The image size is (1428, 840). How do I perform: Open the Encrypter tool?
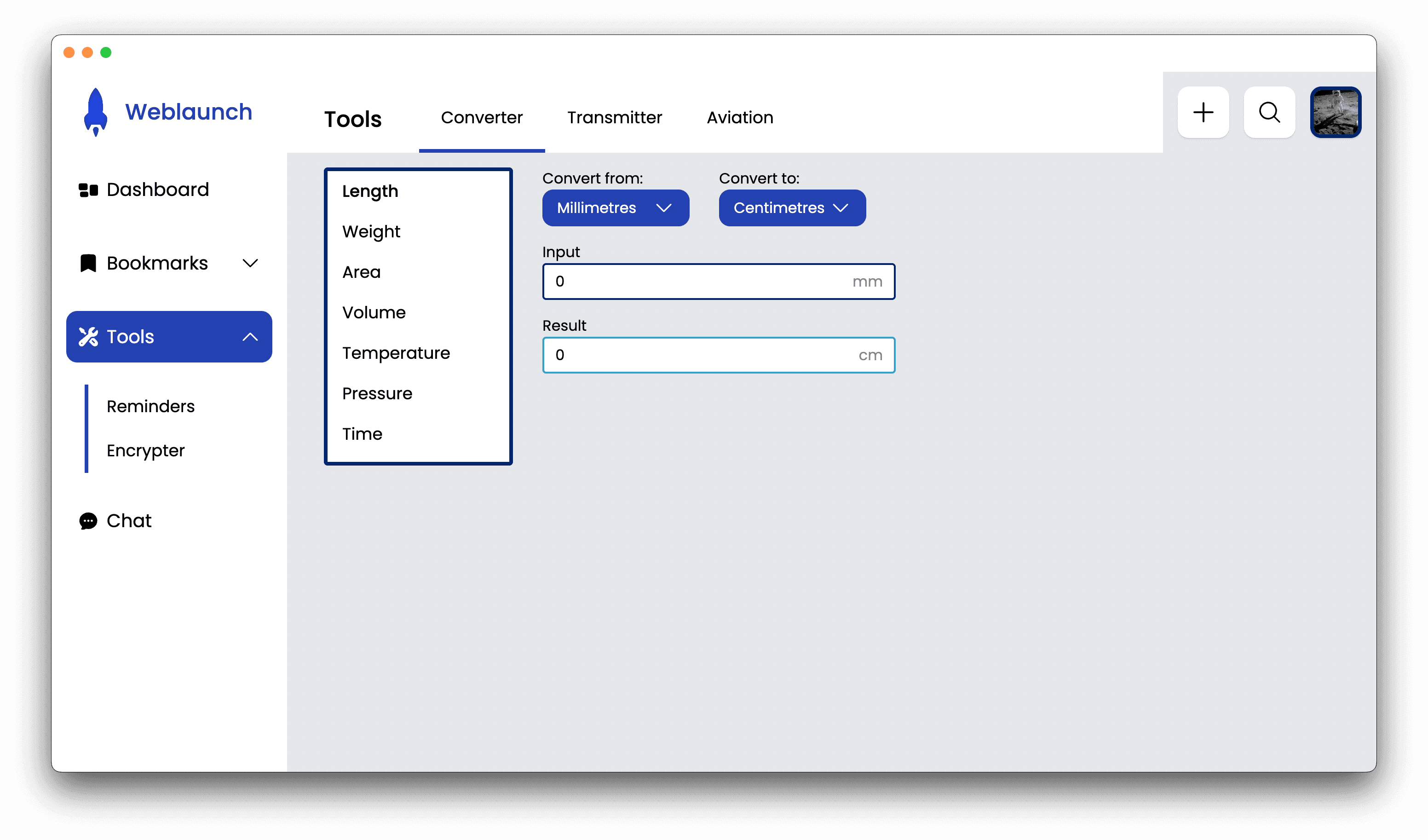(146, 451)
